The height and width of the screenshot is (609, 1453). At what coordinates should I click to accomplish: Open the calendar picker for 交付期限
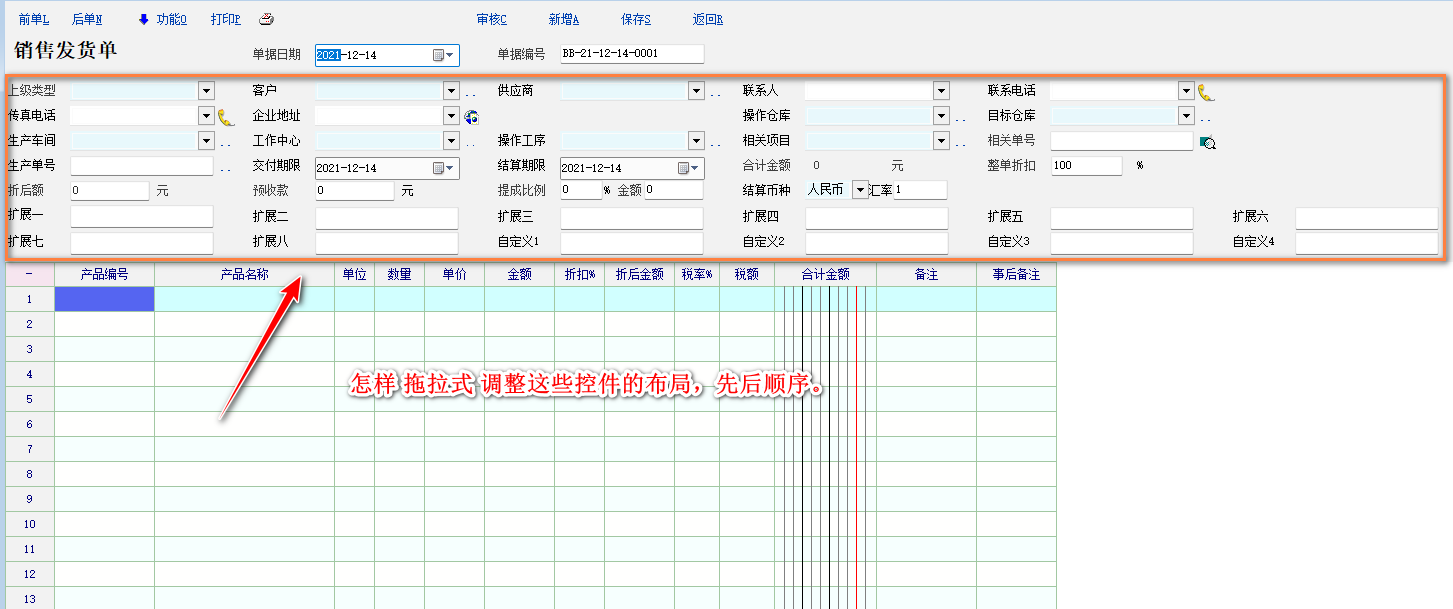[443, 168]
